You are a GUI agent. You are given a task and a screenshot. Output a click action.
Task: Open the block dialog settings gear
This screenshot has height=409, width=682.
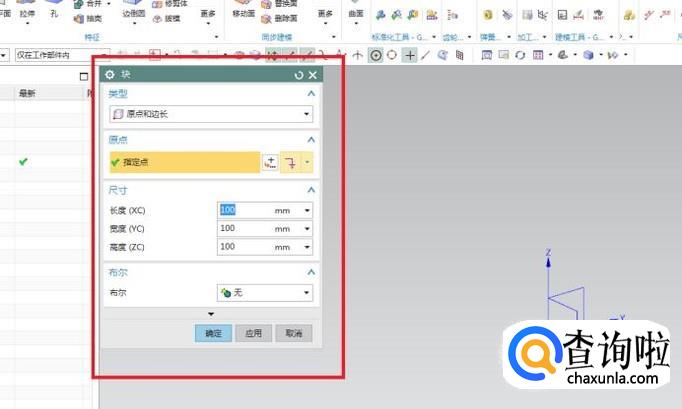tap(110, 74)
